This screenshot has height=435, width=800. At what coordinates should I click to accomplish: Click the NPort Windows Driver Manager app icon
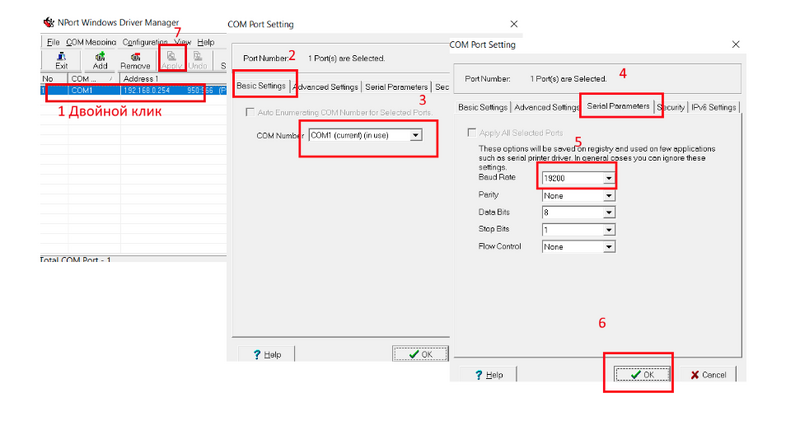click(x=49, y=22)
